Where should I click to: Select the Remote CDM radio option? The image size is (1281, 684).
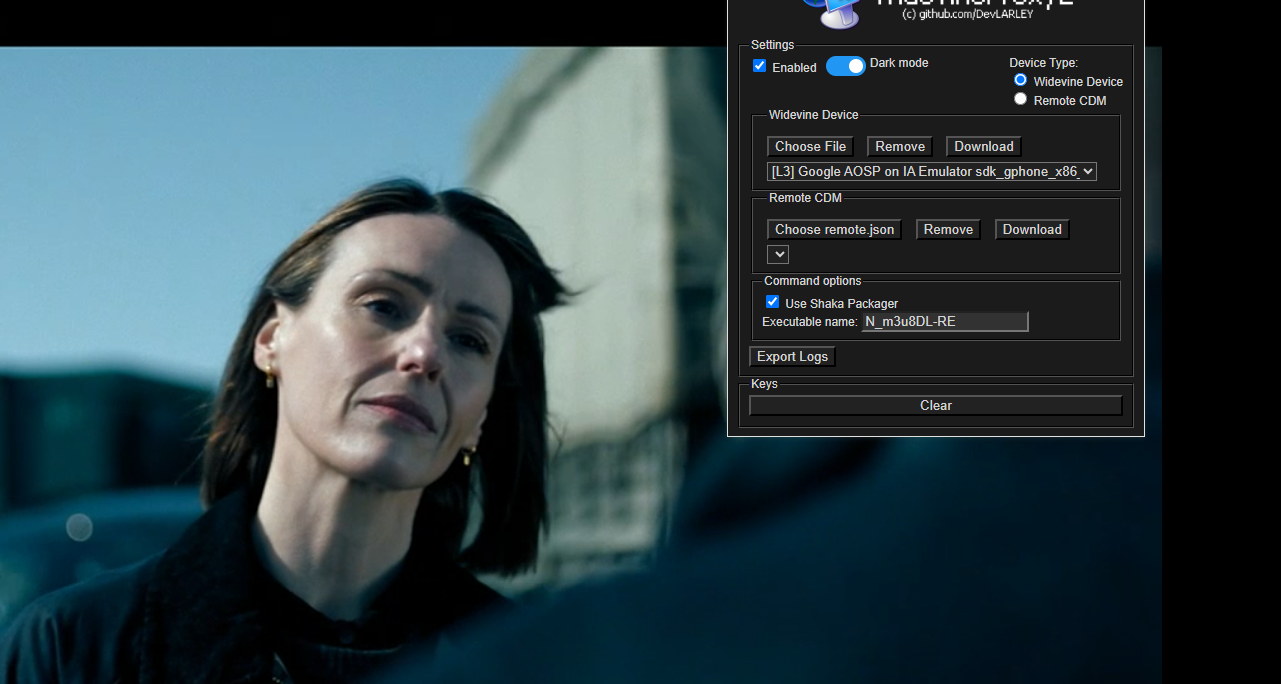click(1020, 99)
